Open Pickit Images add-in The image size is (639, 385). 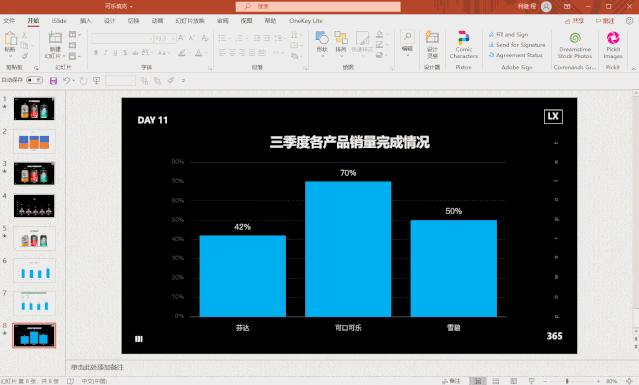coord(613,38)
